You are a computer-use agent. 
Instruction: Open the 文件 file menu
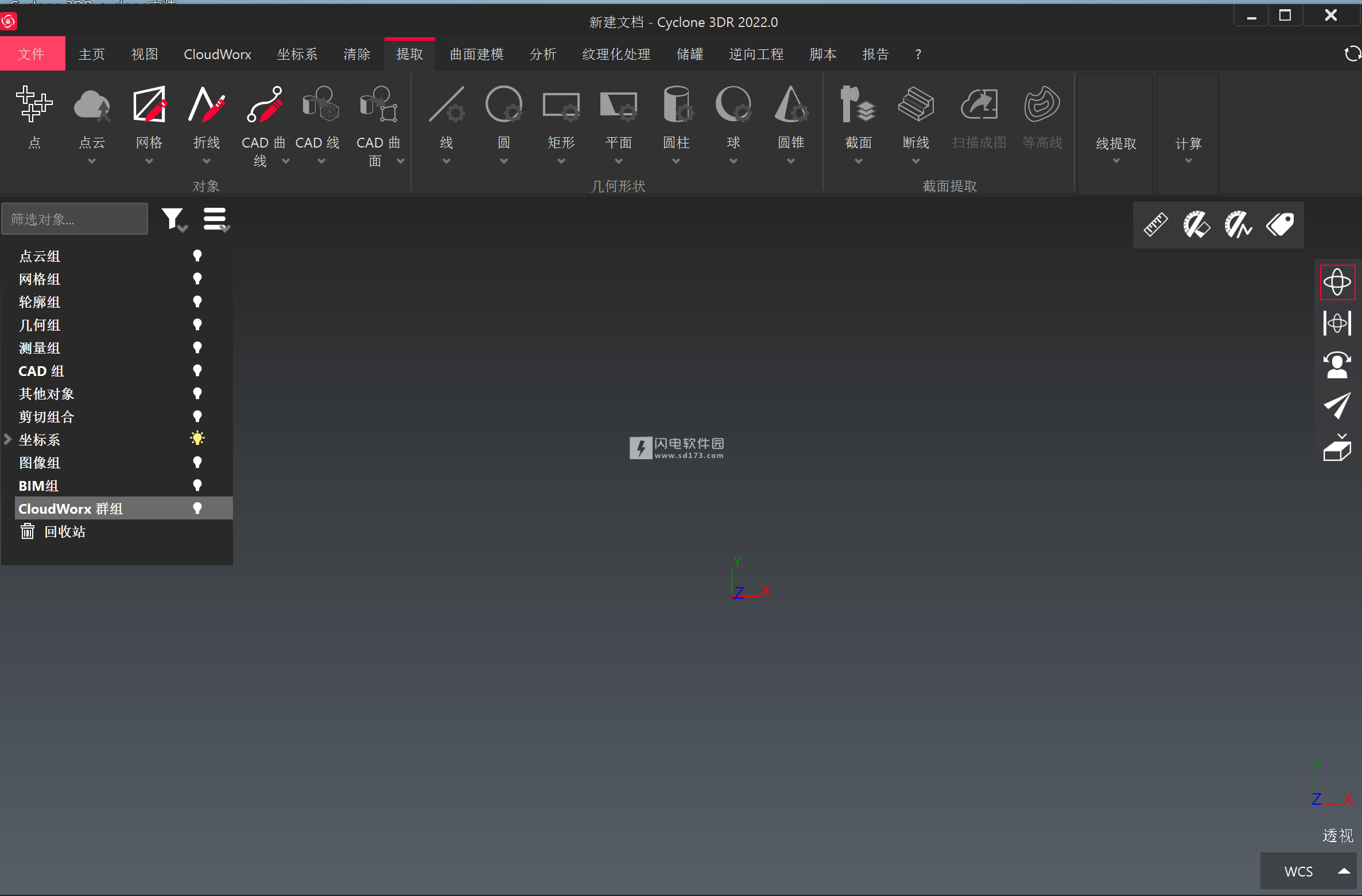(x=32, y=54)
